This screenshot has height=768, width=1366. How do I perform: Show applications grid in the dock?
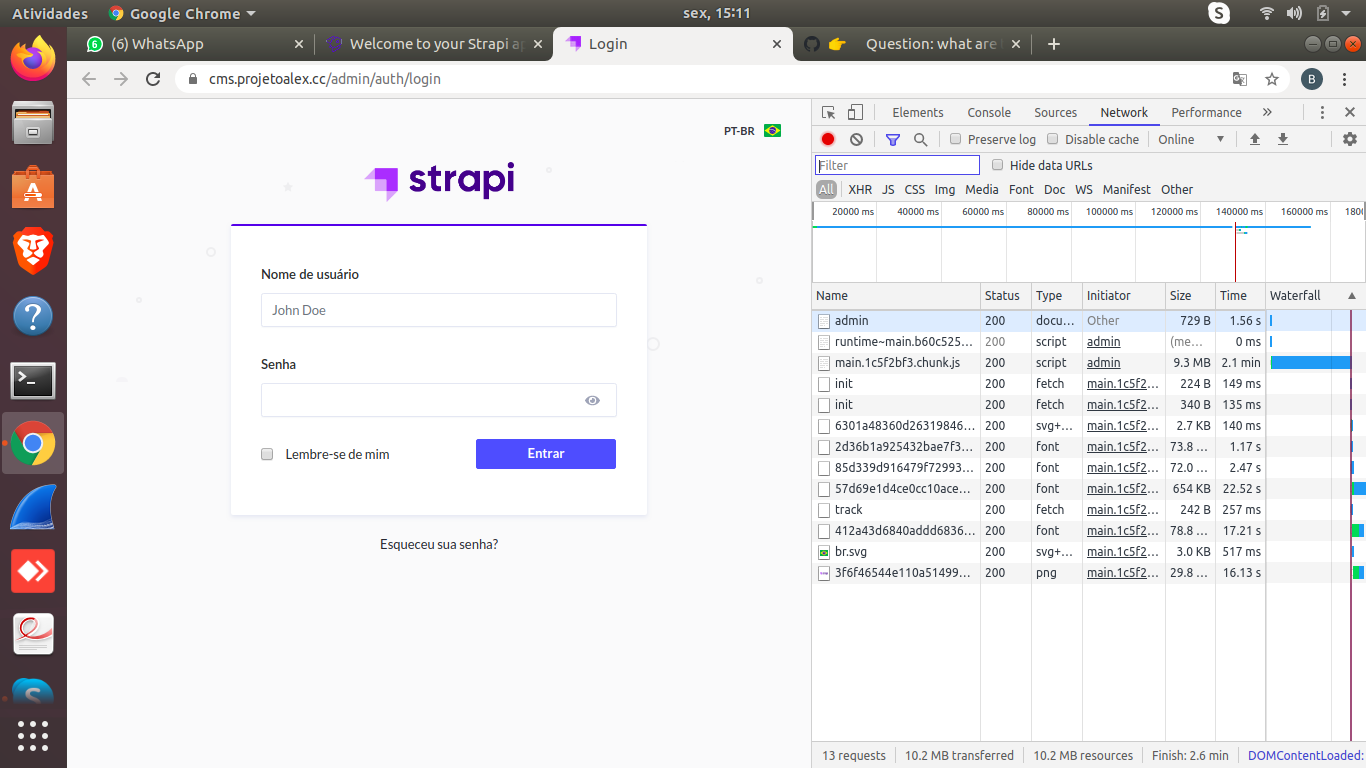(x=33, y=735)
